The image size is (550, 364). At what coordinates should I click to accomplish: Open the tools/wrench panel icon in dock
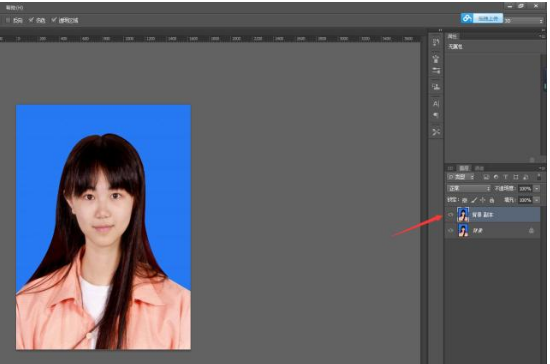coord(436,132)
